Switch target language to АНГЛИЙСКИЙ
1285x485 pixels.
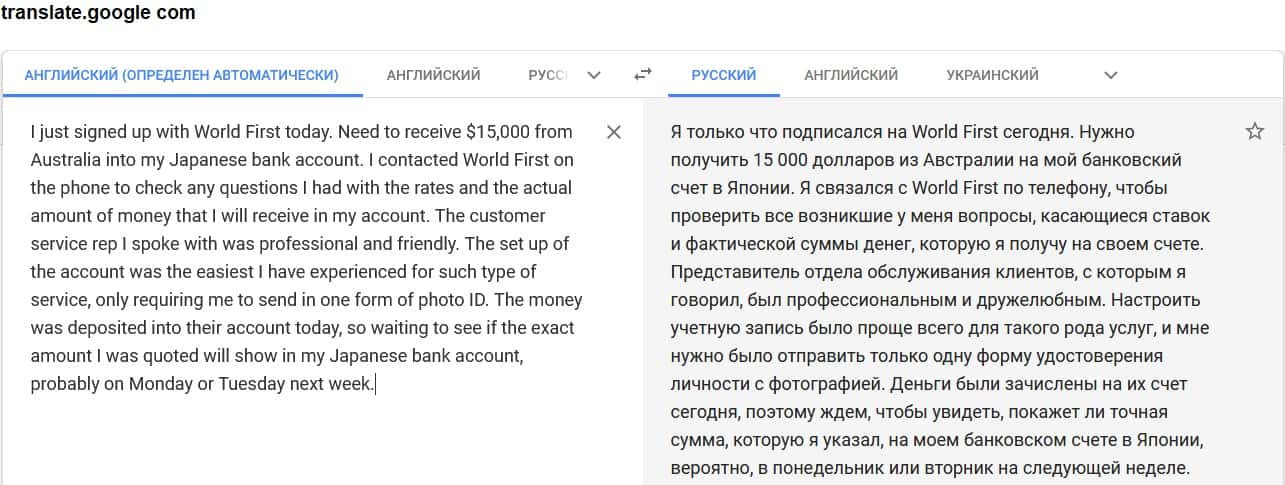click(x=851, y=75)
